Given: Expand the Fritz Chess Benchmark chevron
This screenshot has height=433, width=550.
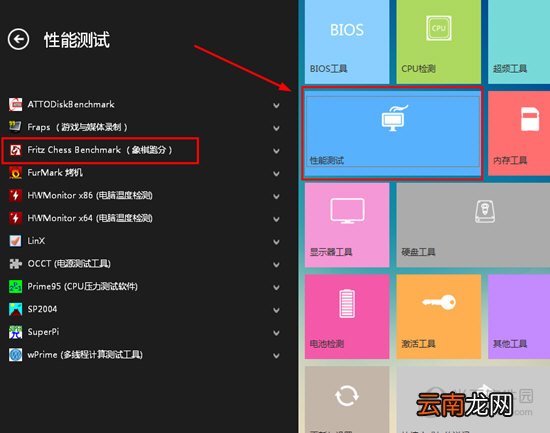Looking at the screenshot, I should pos(276,151).
